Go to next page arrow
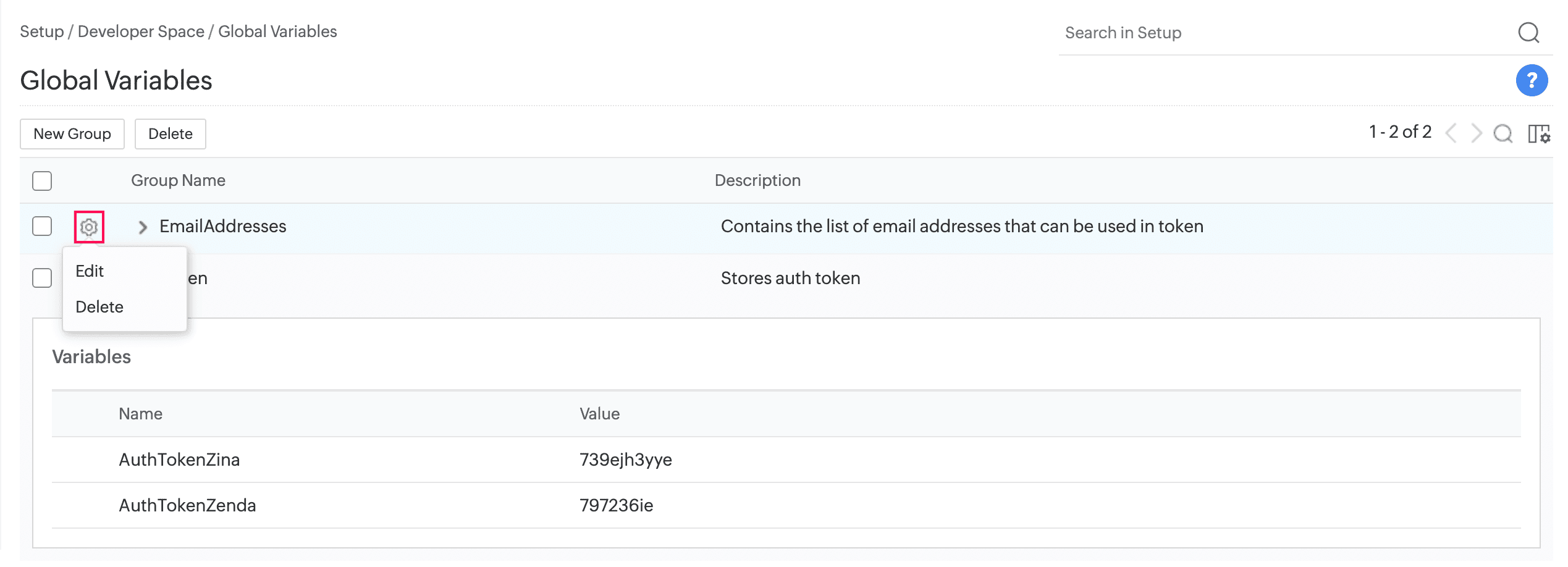The width and height of the screenshot is (1568, 567). click(x=1476, y=133)
